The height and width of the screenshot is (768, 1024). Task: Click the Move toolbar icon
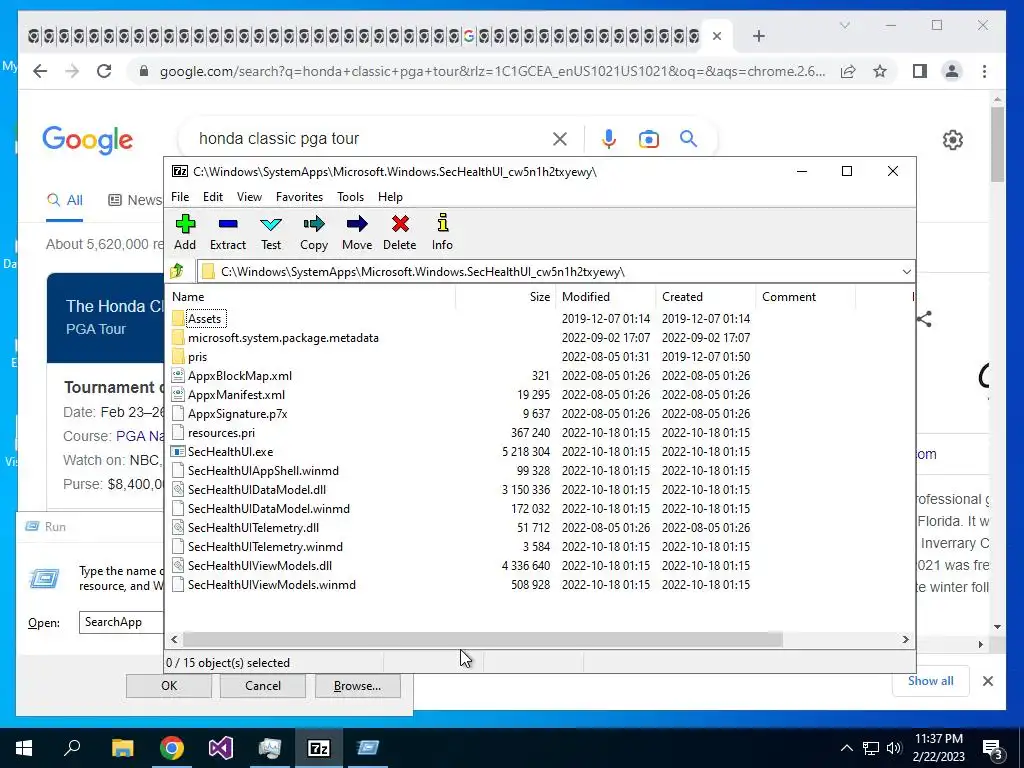point(357,232)
